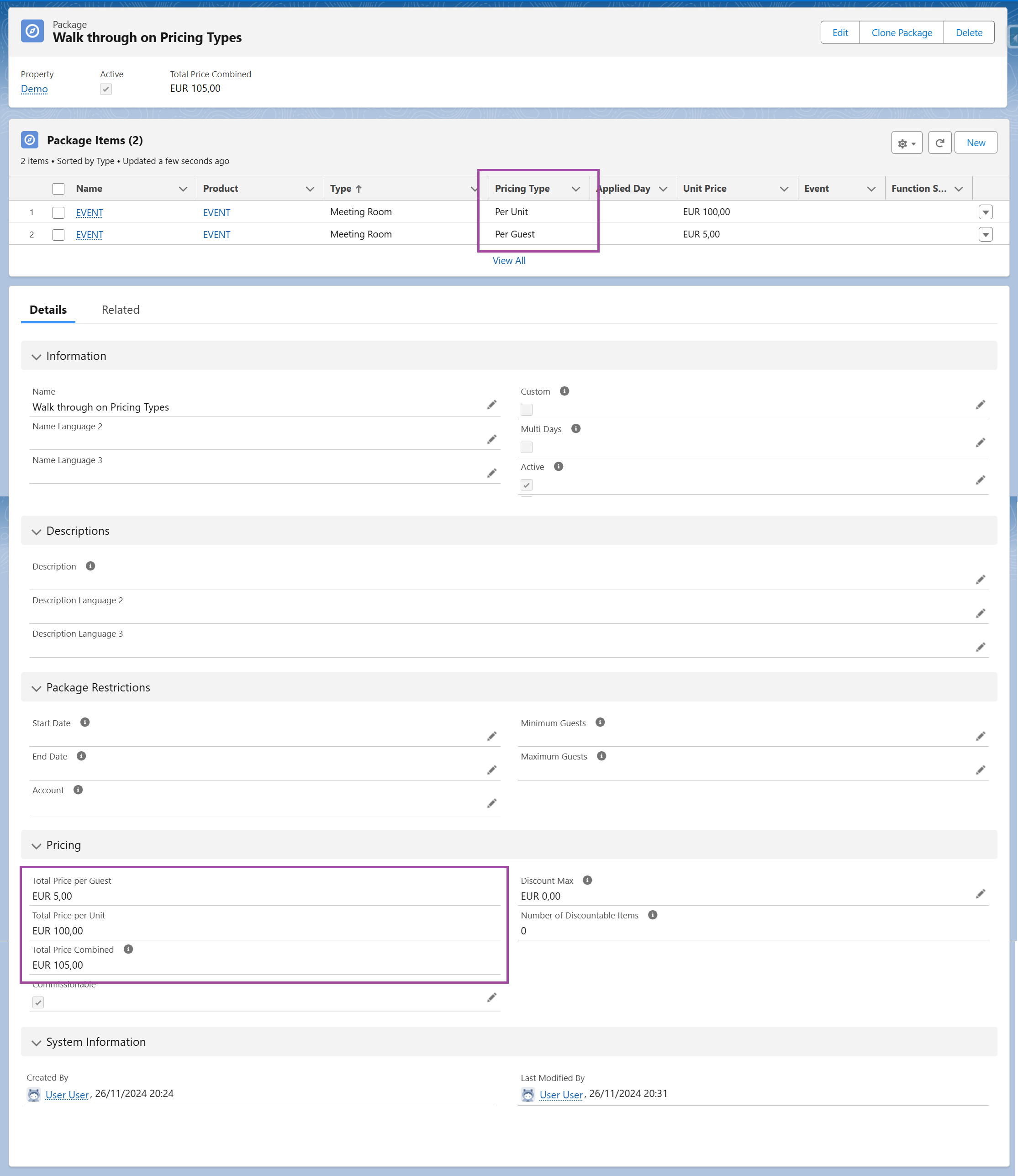Collapse the Information section
The height and width of the screenshot is (1176, 1018).
pyautogui.click(x=37, y=357)
